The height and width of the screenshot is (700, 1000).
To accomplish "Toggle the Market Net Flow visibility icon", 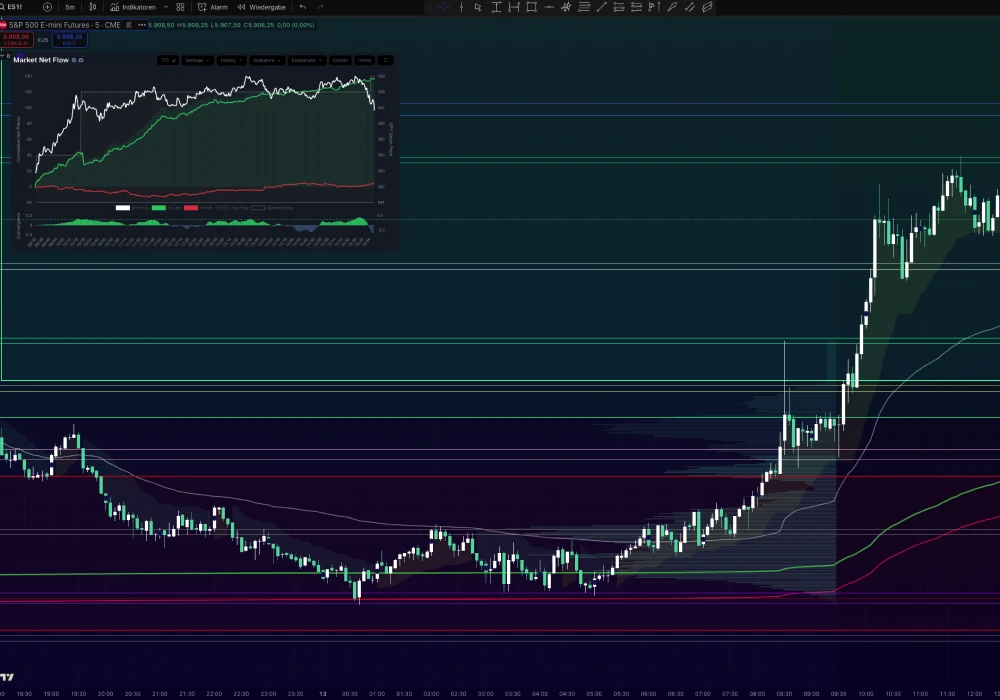I will 74,60.
